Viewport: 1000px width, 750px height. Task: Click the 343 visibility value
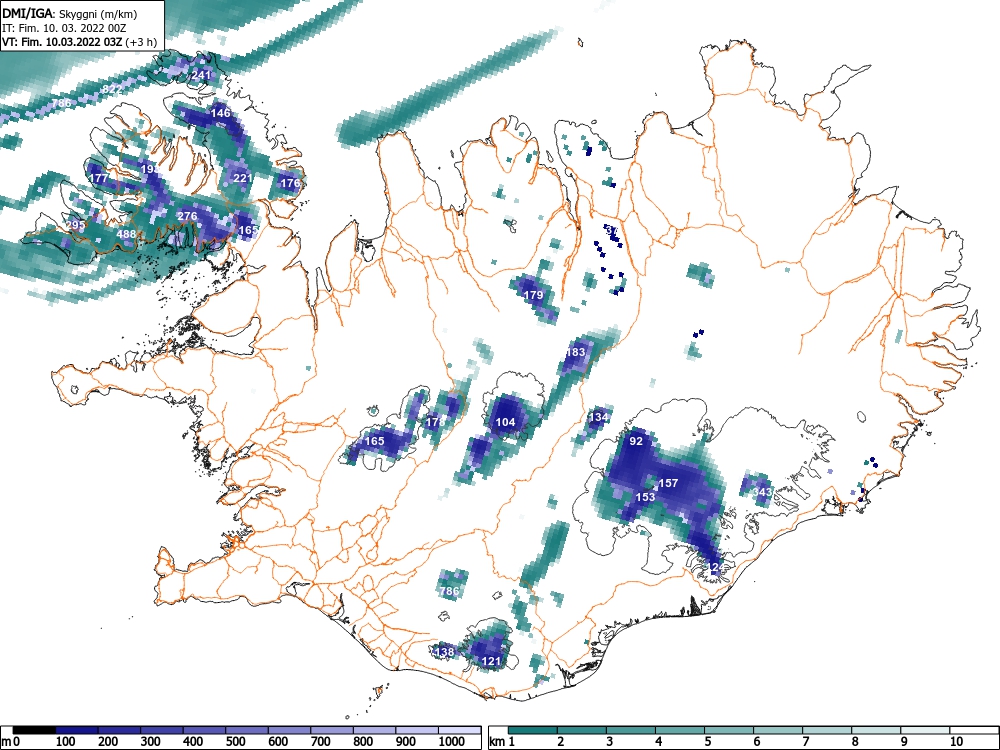click(x=762, y=492)
